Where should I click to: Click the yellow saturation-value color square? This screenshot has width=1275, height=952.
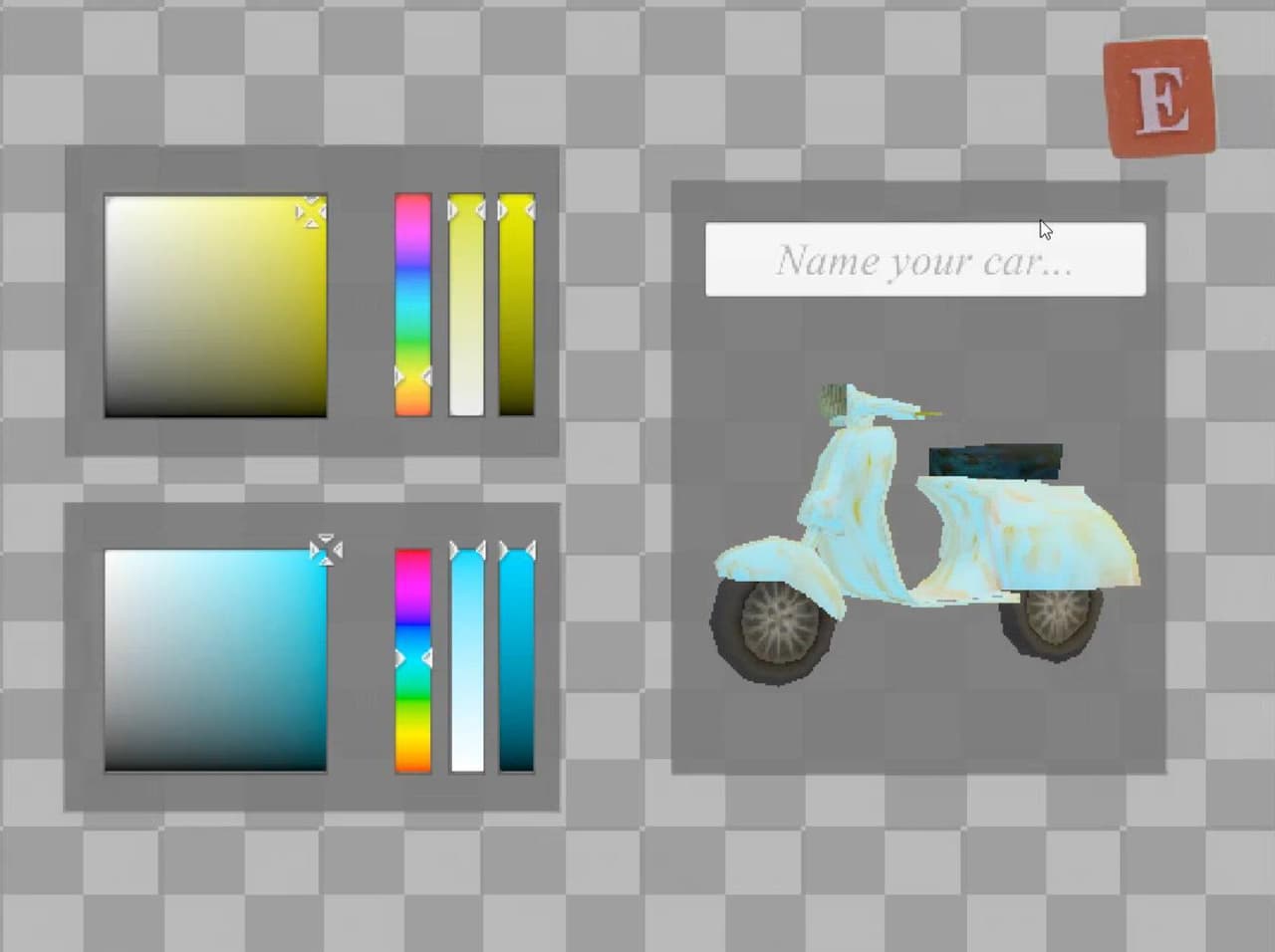pyautogui.click(x=215, y=306)
